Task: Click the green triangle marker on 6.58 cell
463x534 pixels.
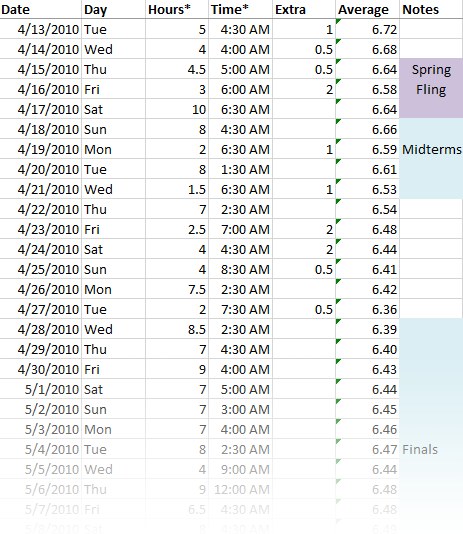Action: tap(338, 81)
